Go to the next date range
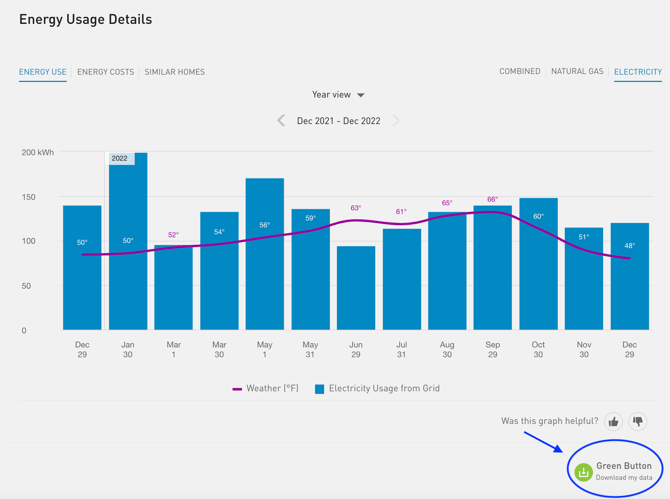 pos(396,120)
